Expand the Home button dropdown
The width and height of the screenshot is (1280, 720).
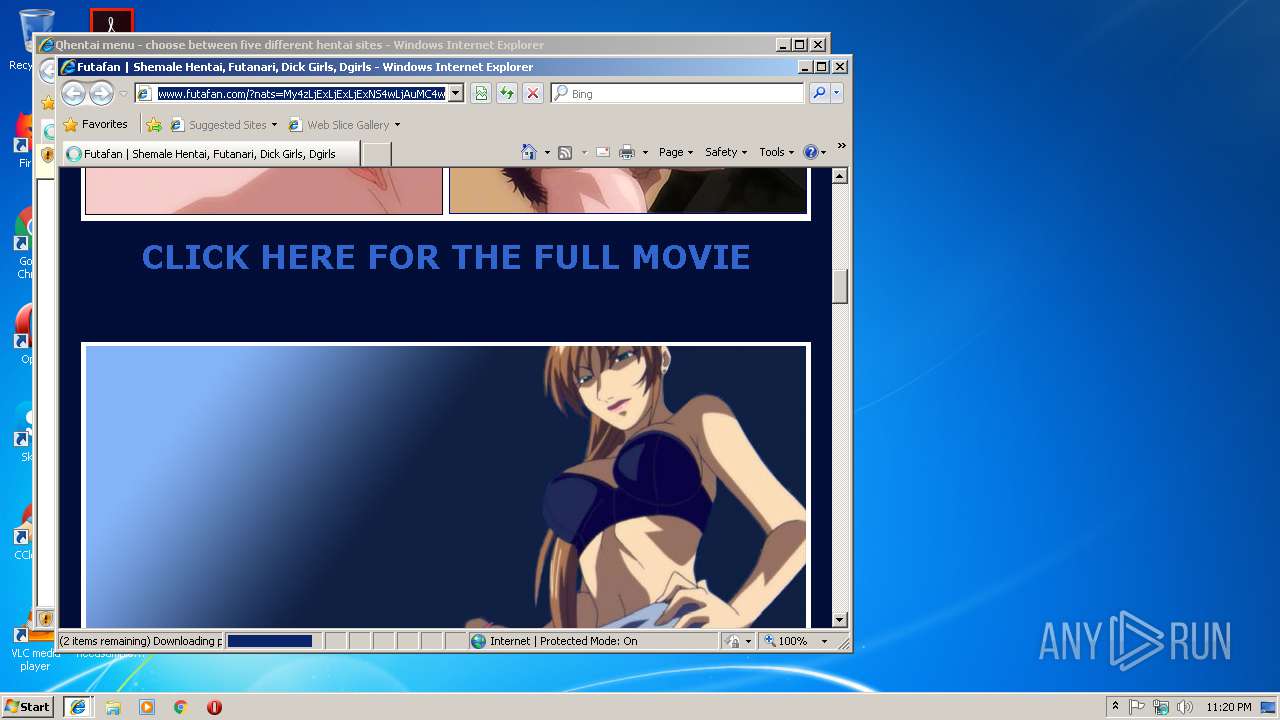547,153
